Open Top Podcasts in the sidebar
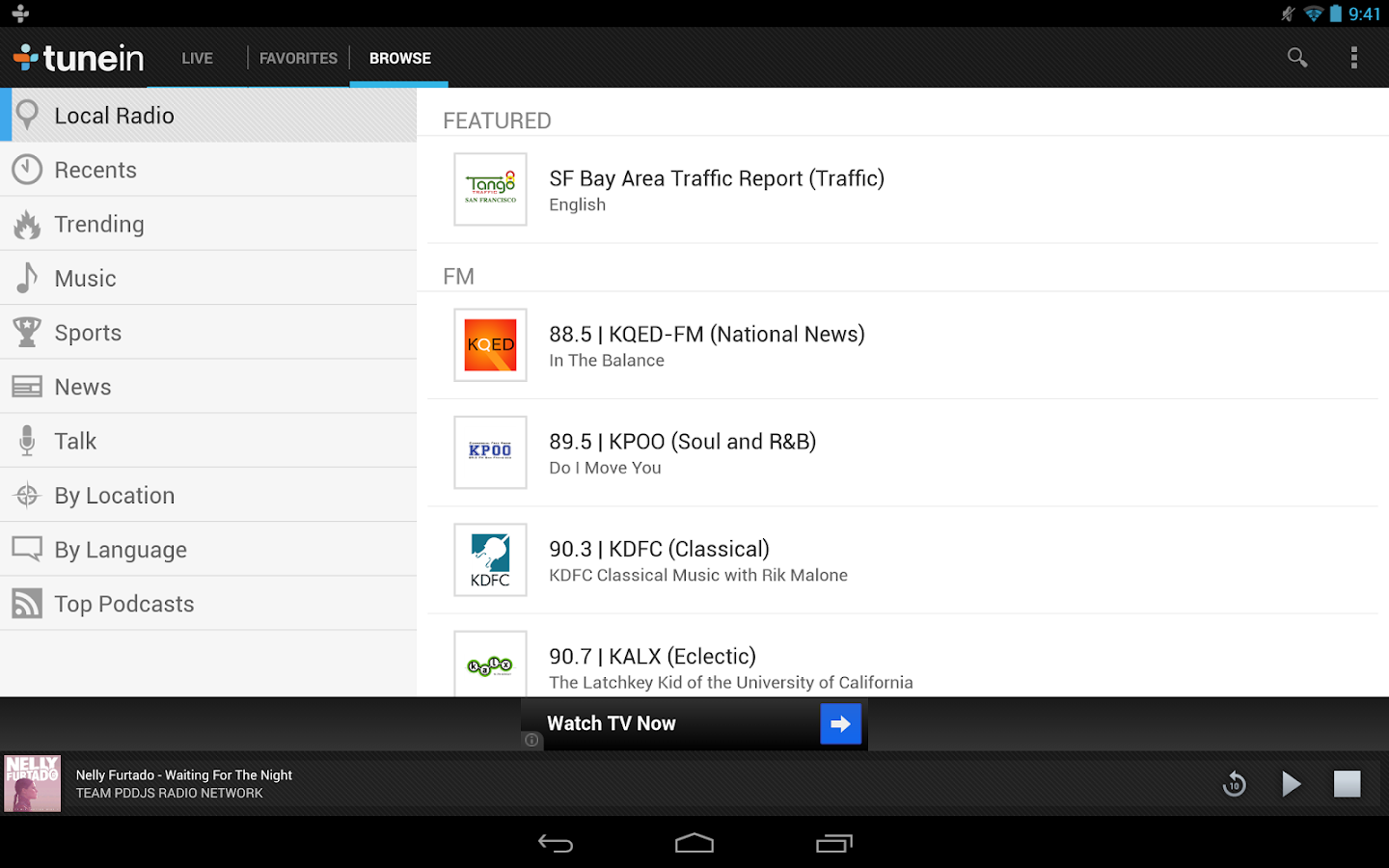The height and width of the screenshot is (868, 1389). [208, 604]
